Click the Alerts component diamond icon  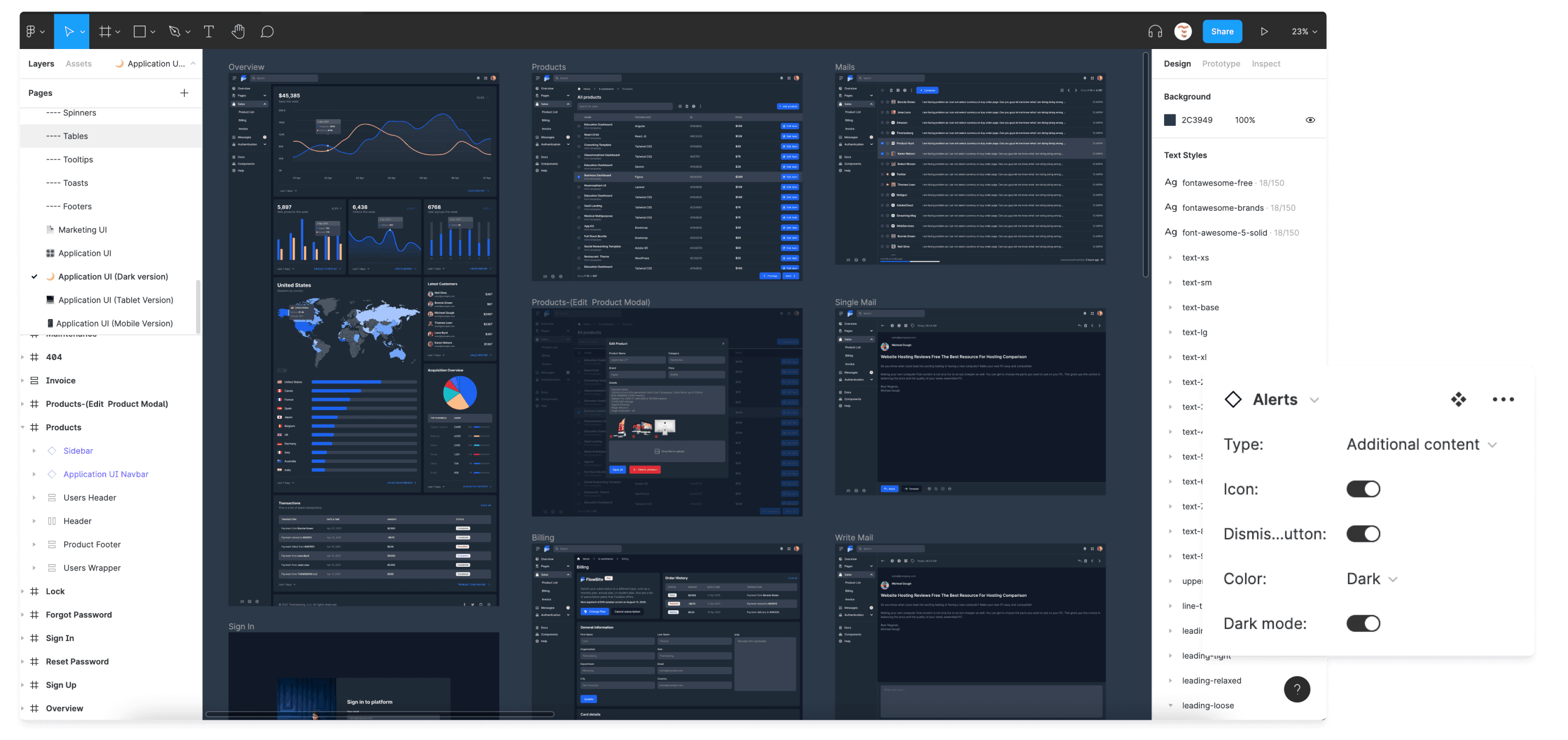tap(1233, 399)
